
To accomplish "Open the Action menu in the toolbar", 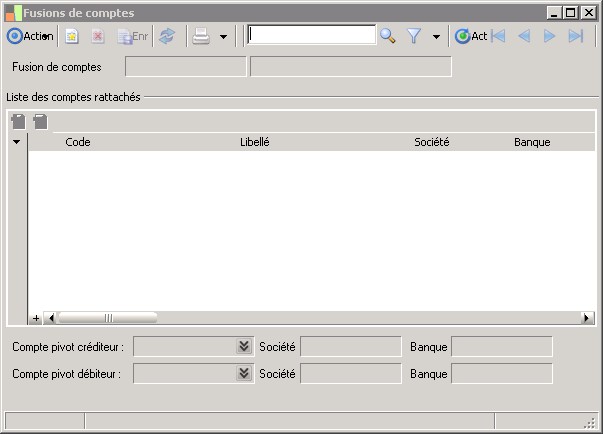I will coord(30,36).
